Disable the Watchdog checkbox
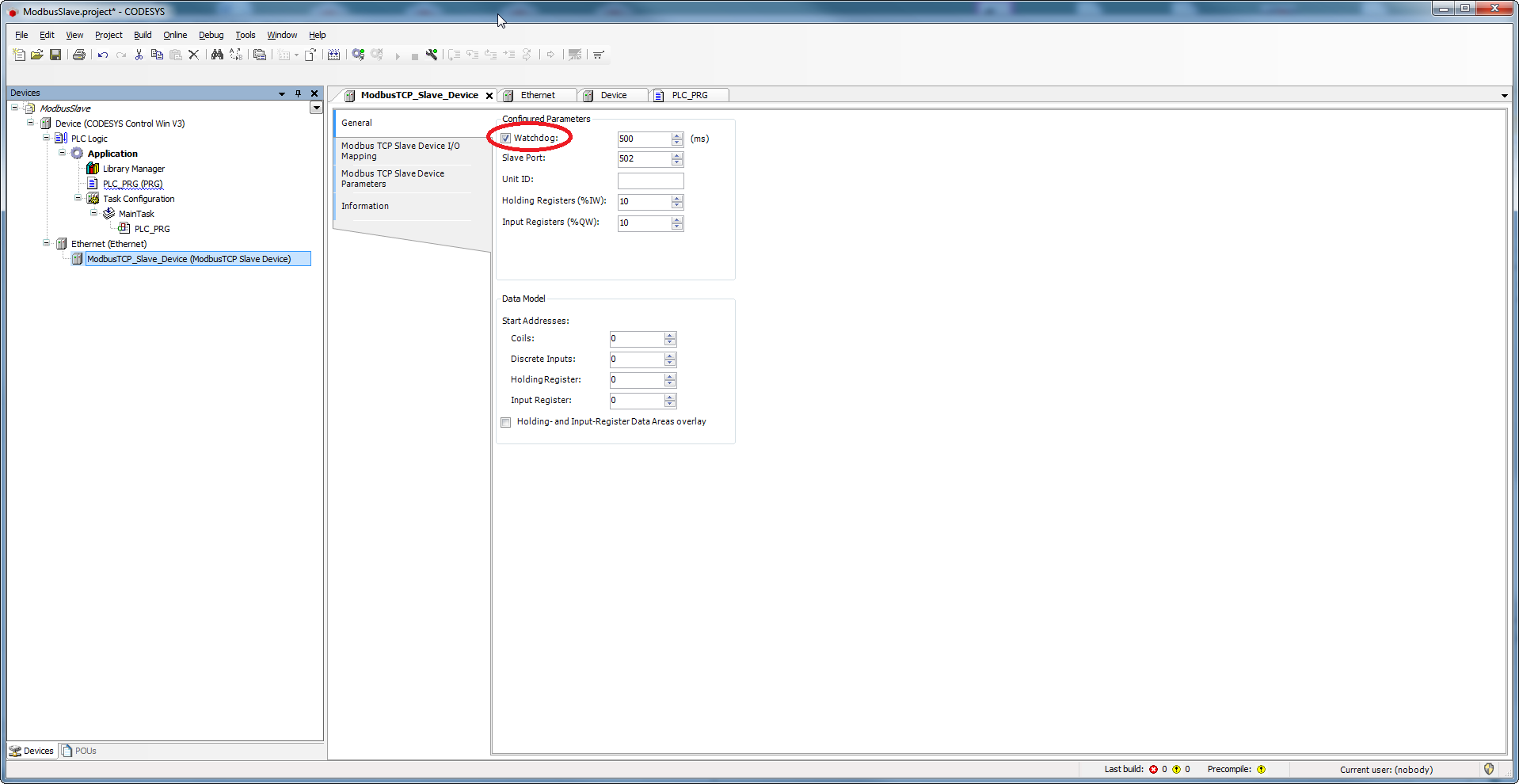The height and width of the screenshot is (784, 1519). (x=506, y=139)
